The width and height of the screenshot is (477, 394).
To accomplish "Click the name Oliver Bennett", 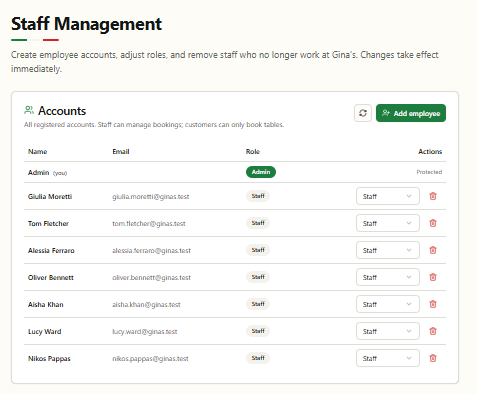I will click(x=51, y=277).
